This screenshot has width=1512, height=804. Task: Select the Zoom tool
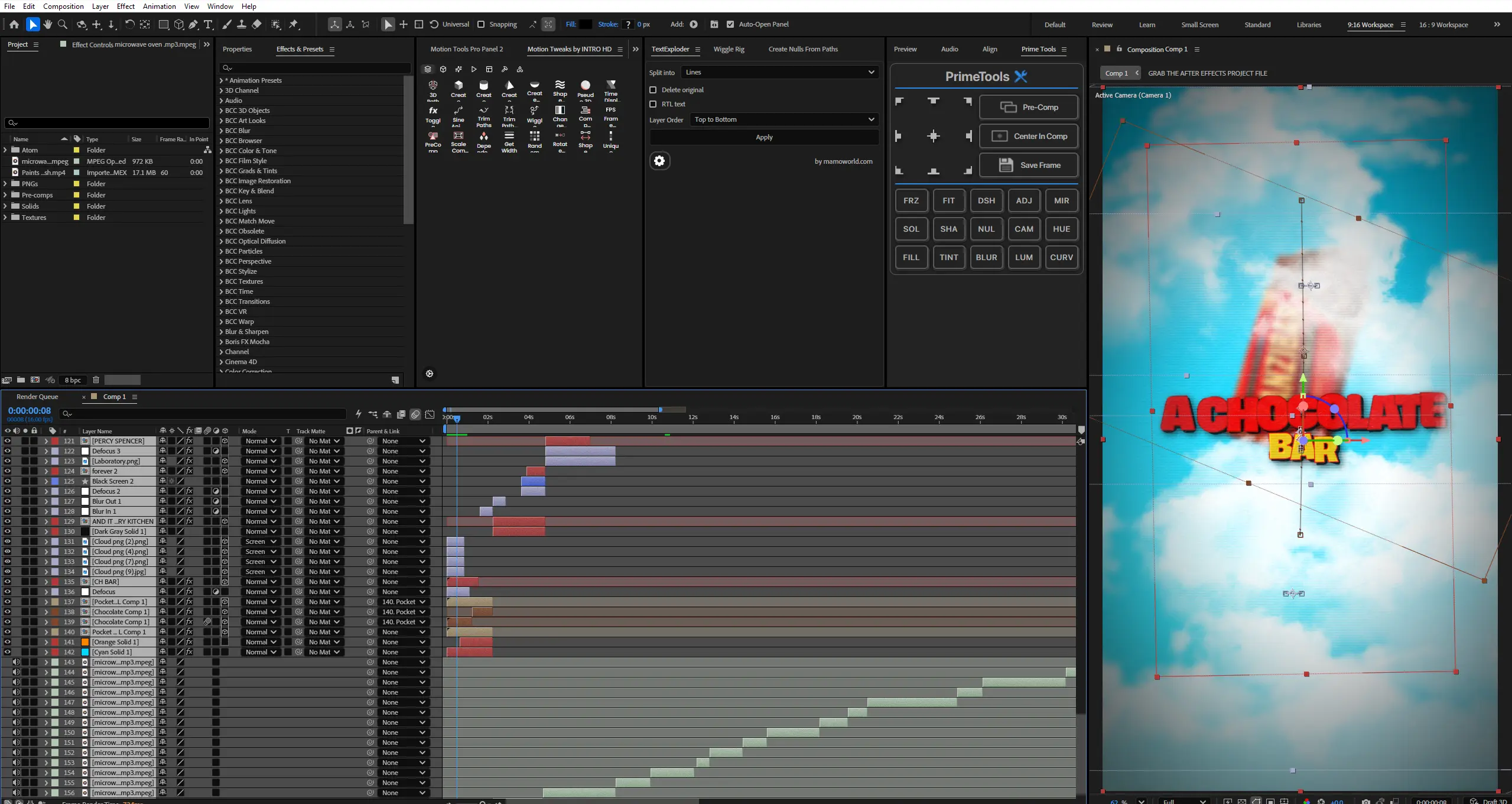[63, 24]
